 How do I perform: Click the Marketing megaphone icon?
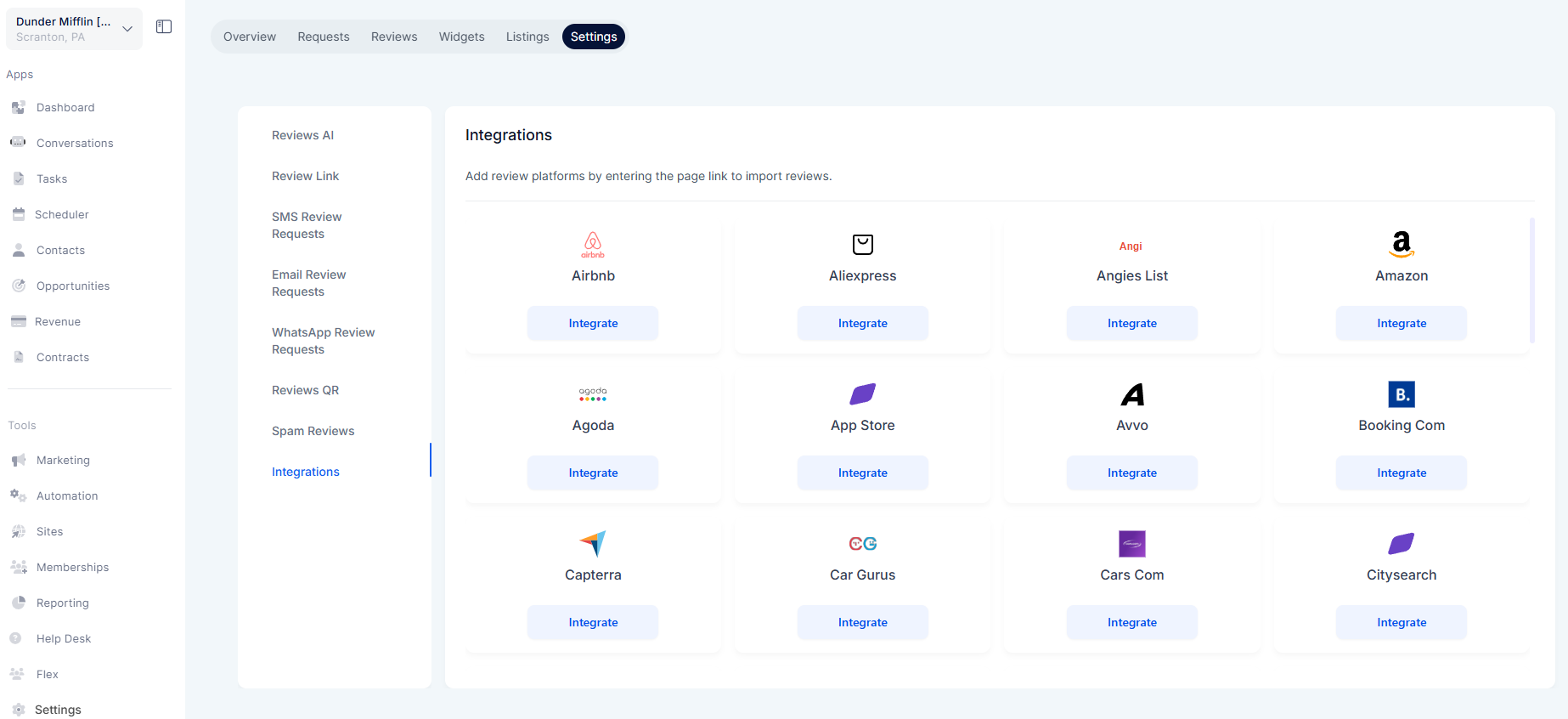pos(18,461)
